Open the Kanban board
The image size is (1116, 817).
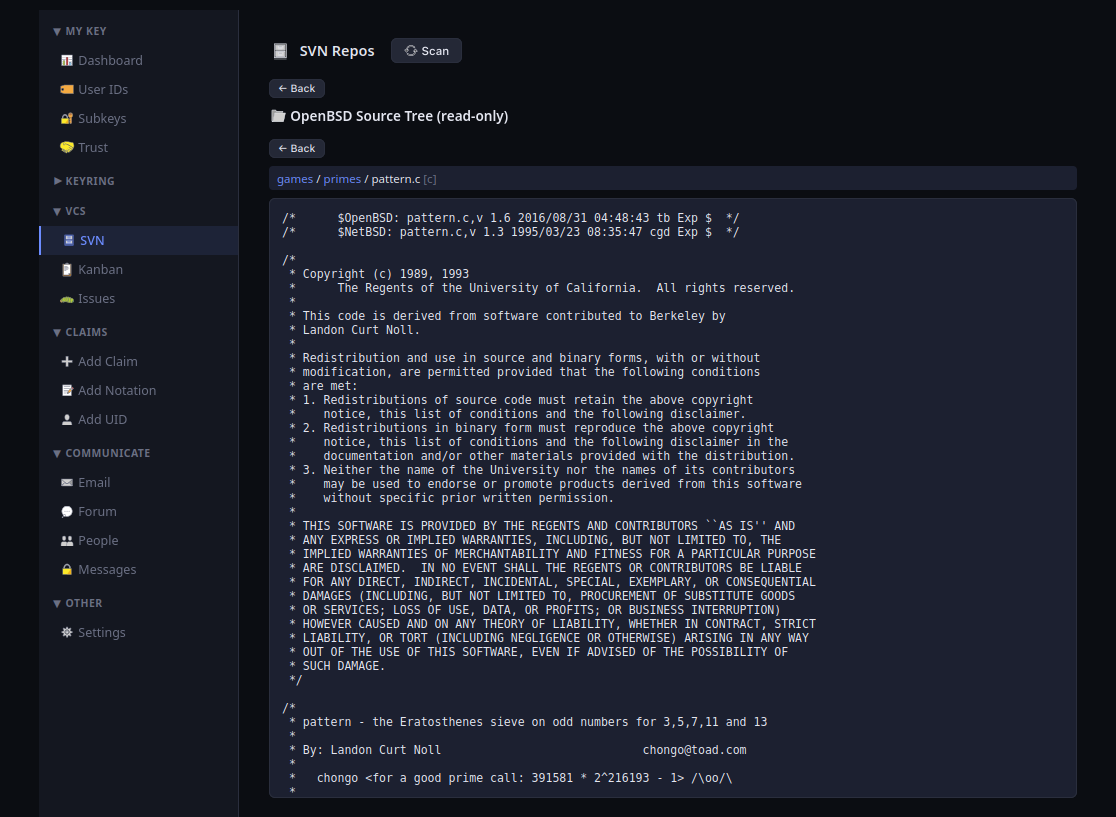point(139,270)
